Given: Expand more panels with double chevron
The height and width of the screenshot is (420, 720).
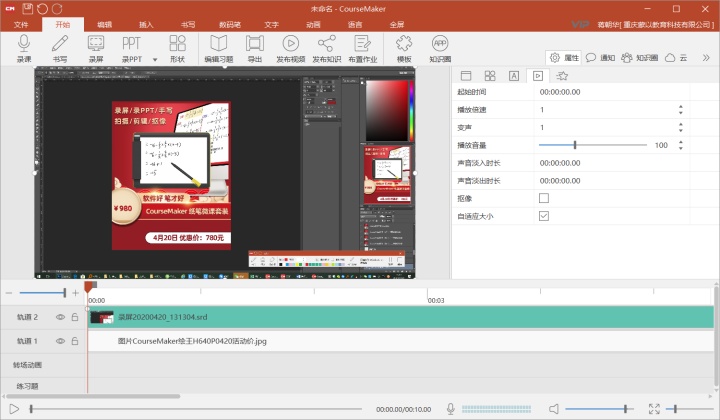Looking at the screenshot, I should [706, 58].
